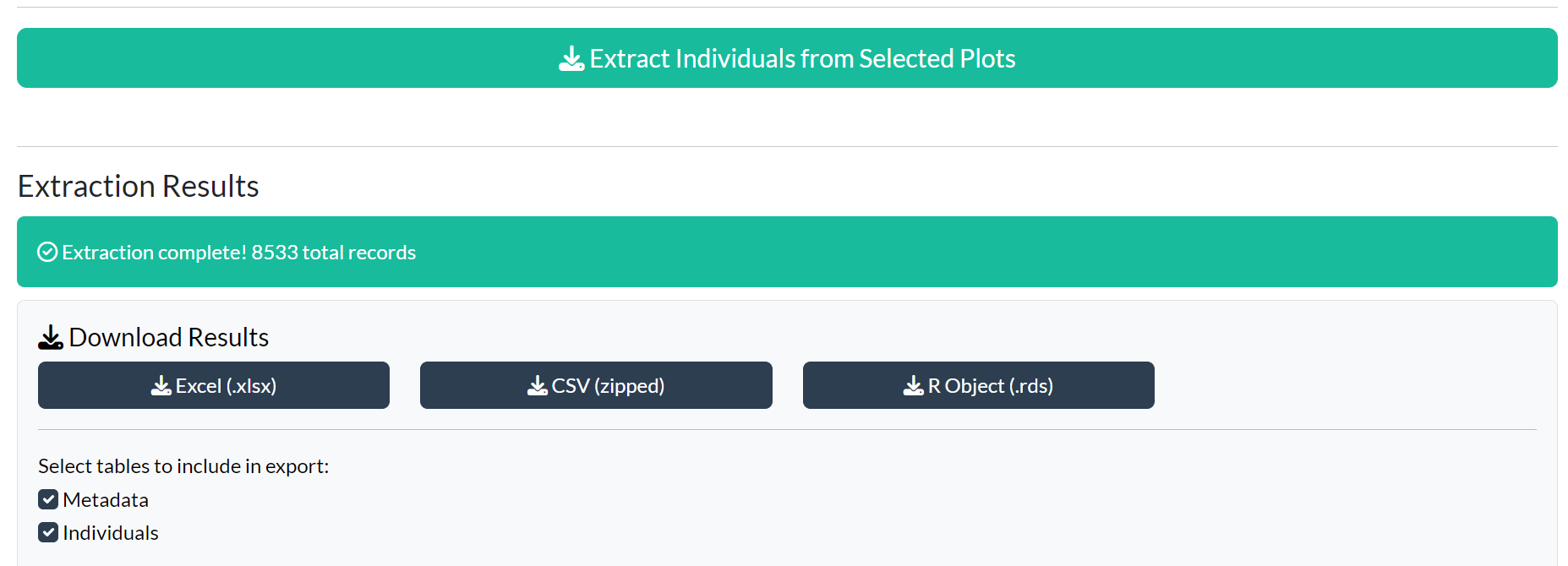Click the download icon beside Download Results heading
Screen dimensions: 1568x566
click(51, 337)
